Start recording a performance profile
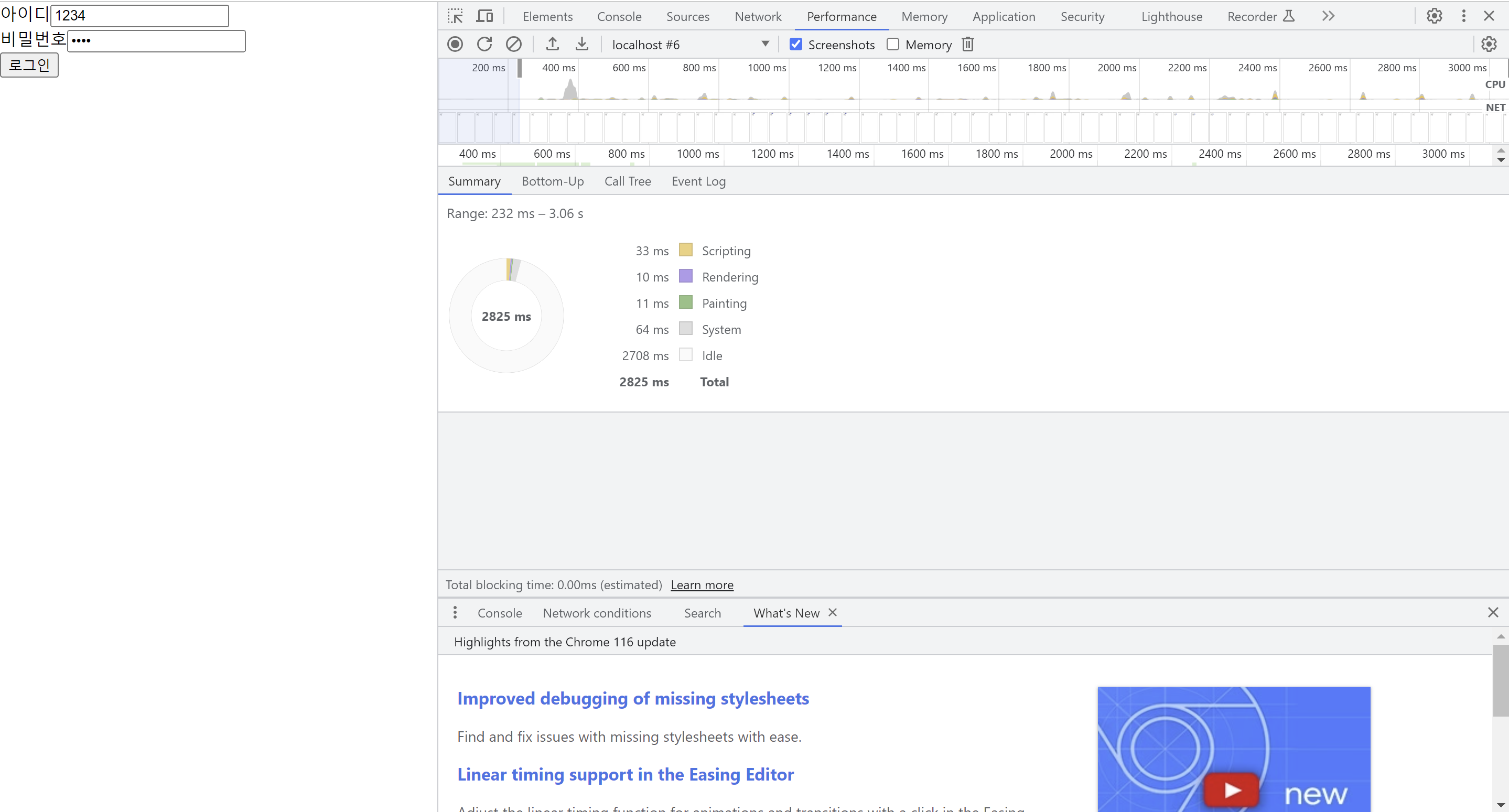 coord(455,45)
